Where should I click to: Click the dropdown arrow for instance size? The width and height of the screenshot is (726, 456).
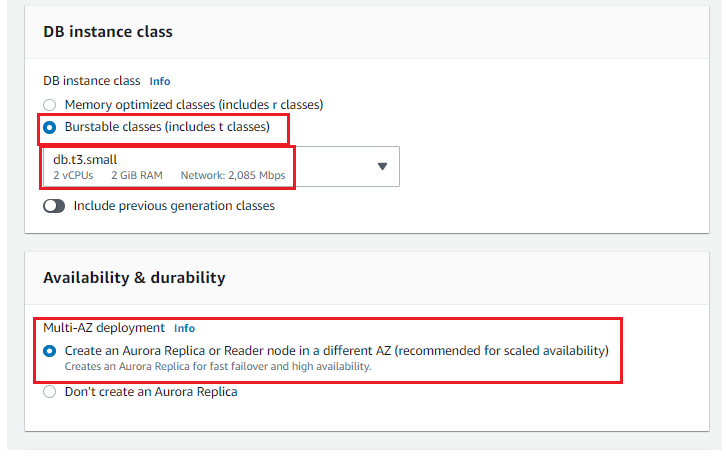point(382,166)
